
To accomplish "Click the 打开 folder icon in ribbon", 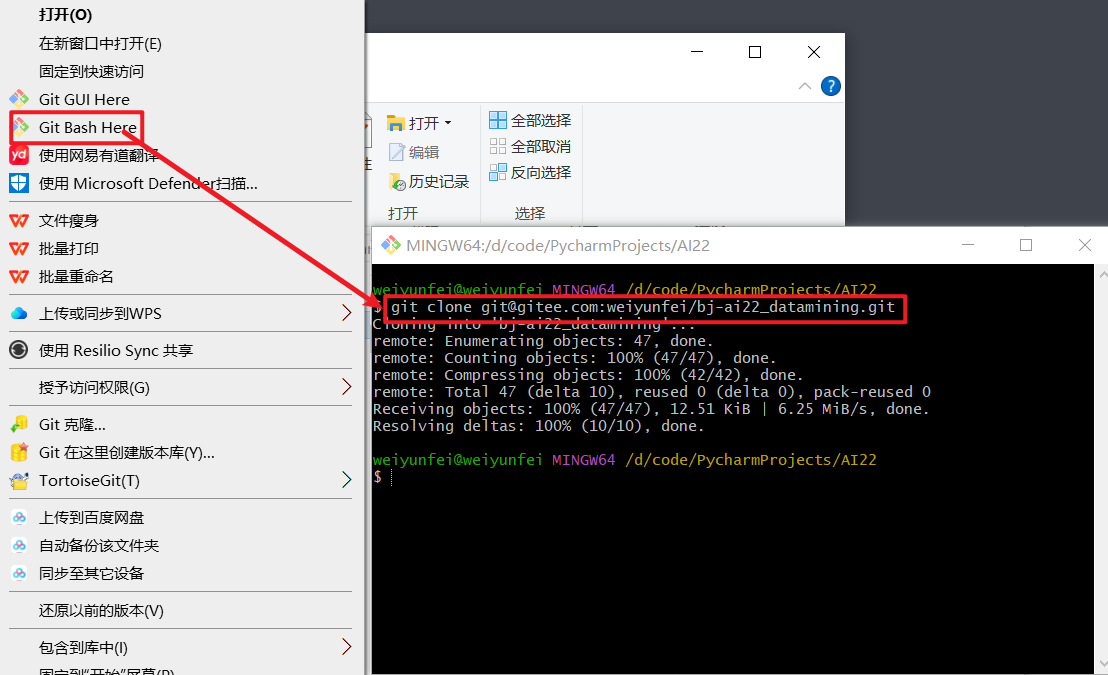I will (x=396, y=123).
